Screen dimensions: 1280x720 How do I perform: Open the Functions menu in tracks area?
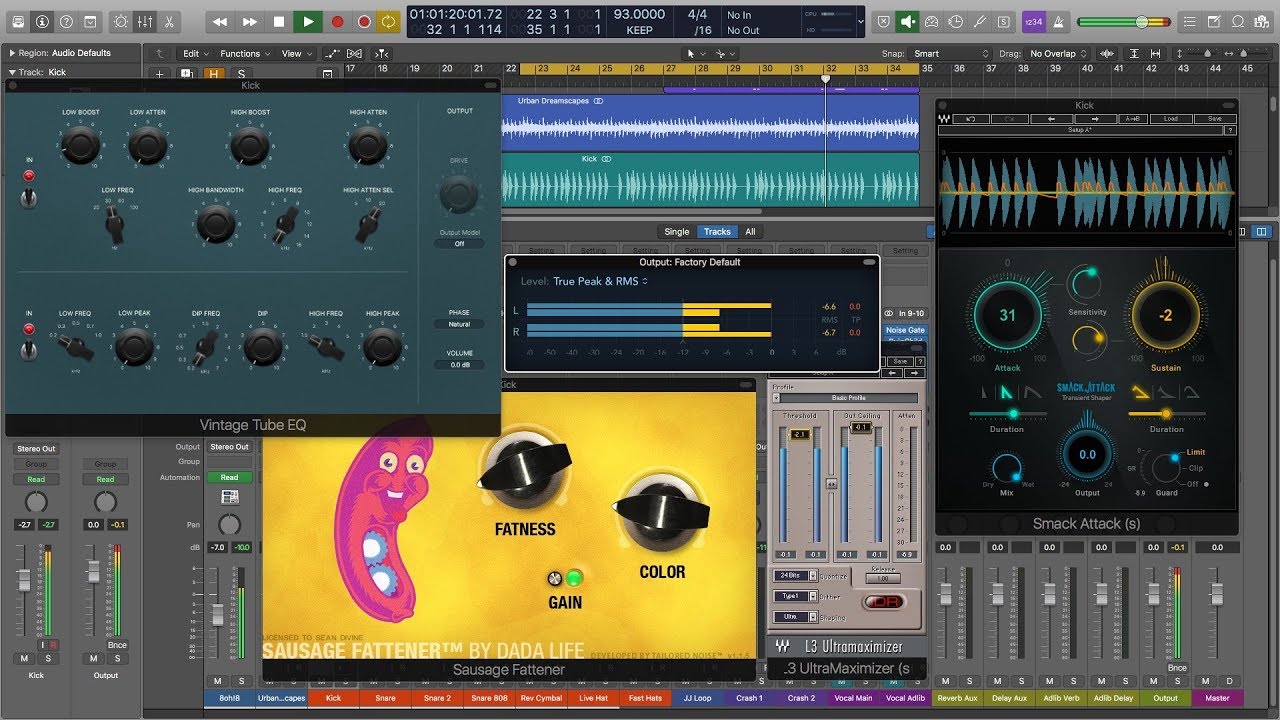(x=245, y=53)
